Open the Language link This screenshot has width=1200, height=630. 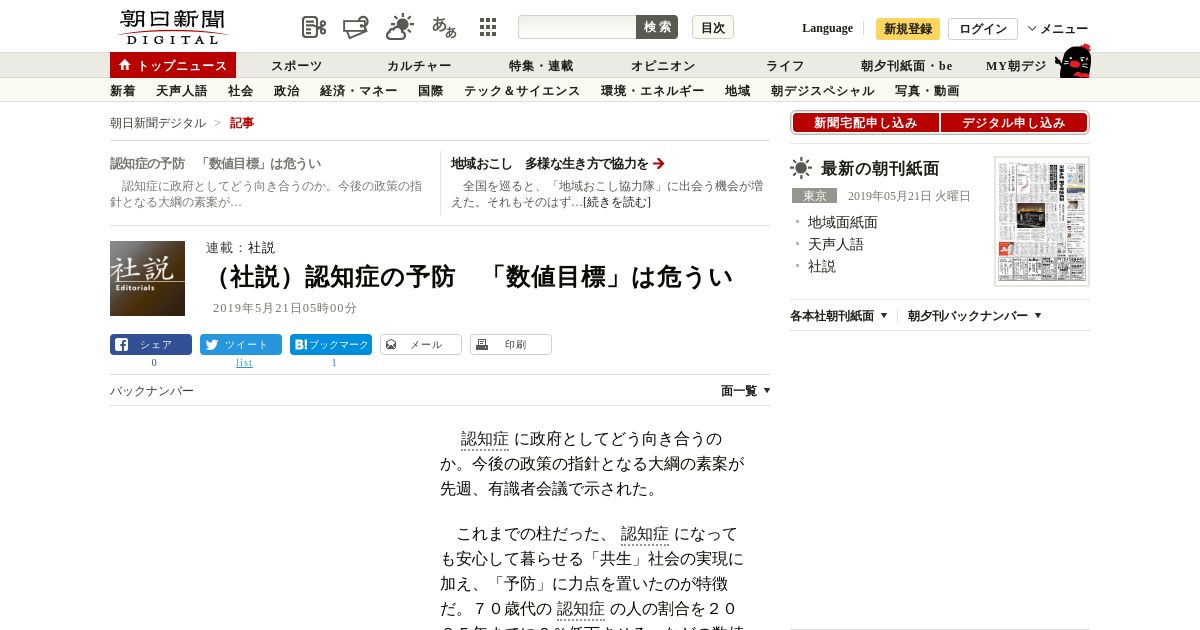click(x=827, y=28)
